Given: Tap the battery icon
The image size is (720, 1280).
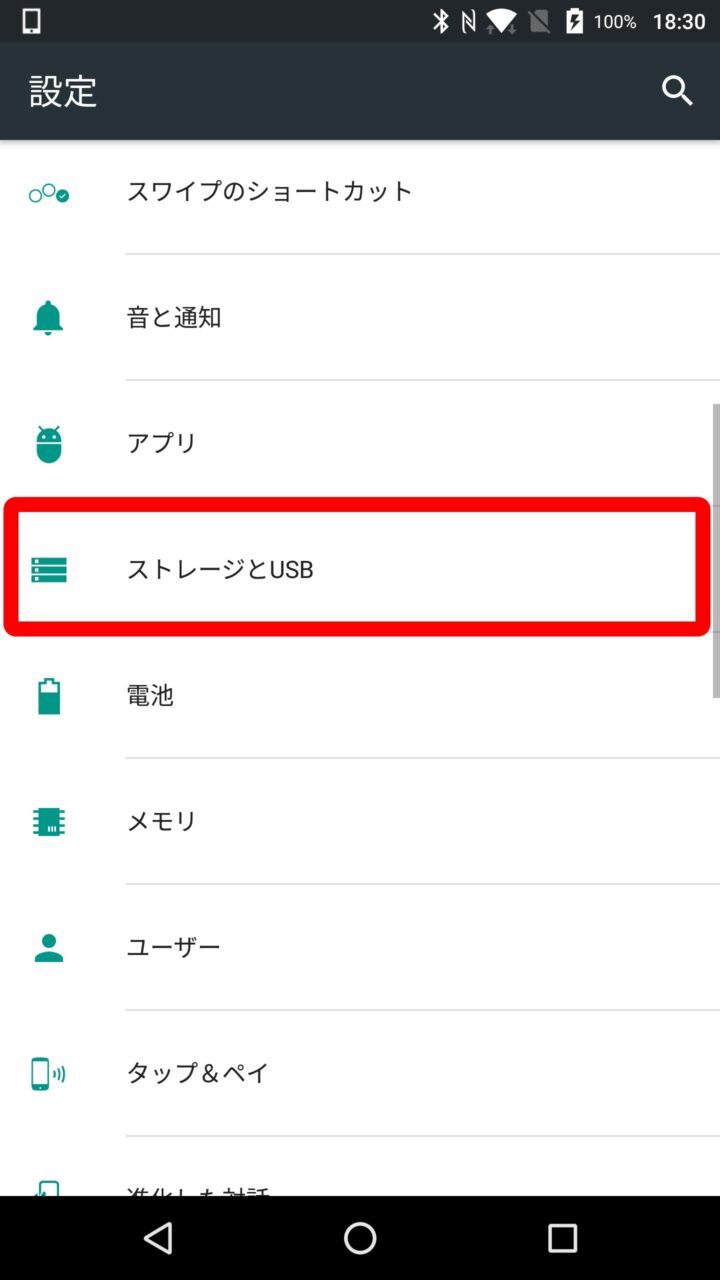Looking at the screenshot, I should pos(48,696).
